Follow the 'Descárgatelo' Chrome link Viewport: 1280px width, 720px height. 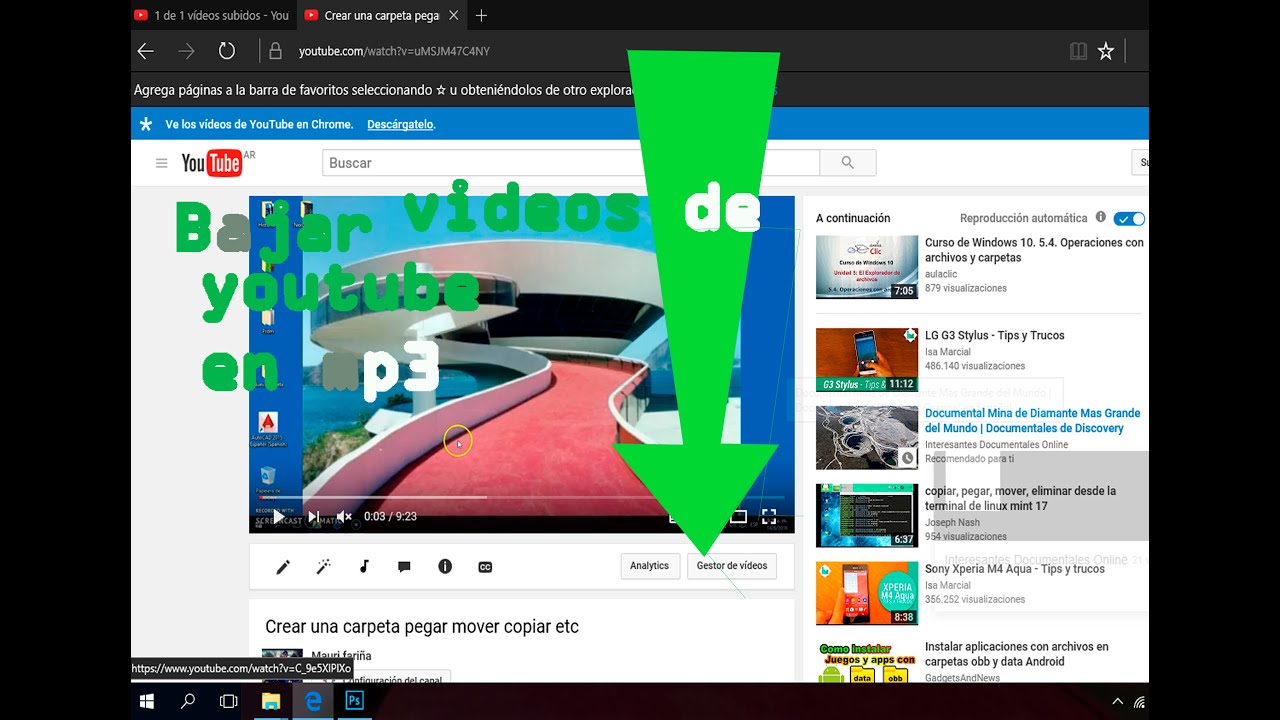click(400, 125)
